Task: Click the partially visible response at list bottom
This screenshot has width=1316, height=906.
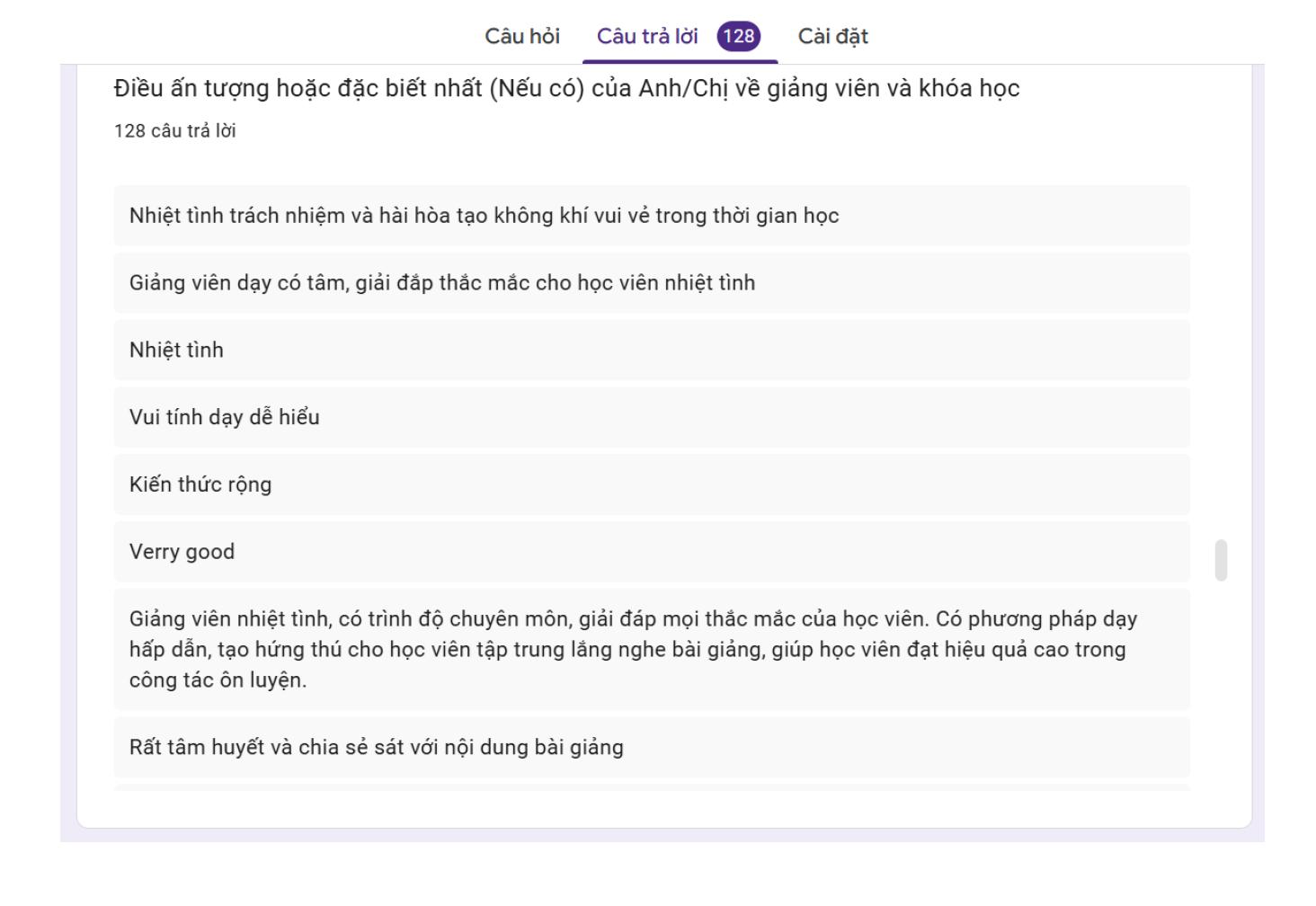Action: tap(651, 787)
